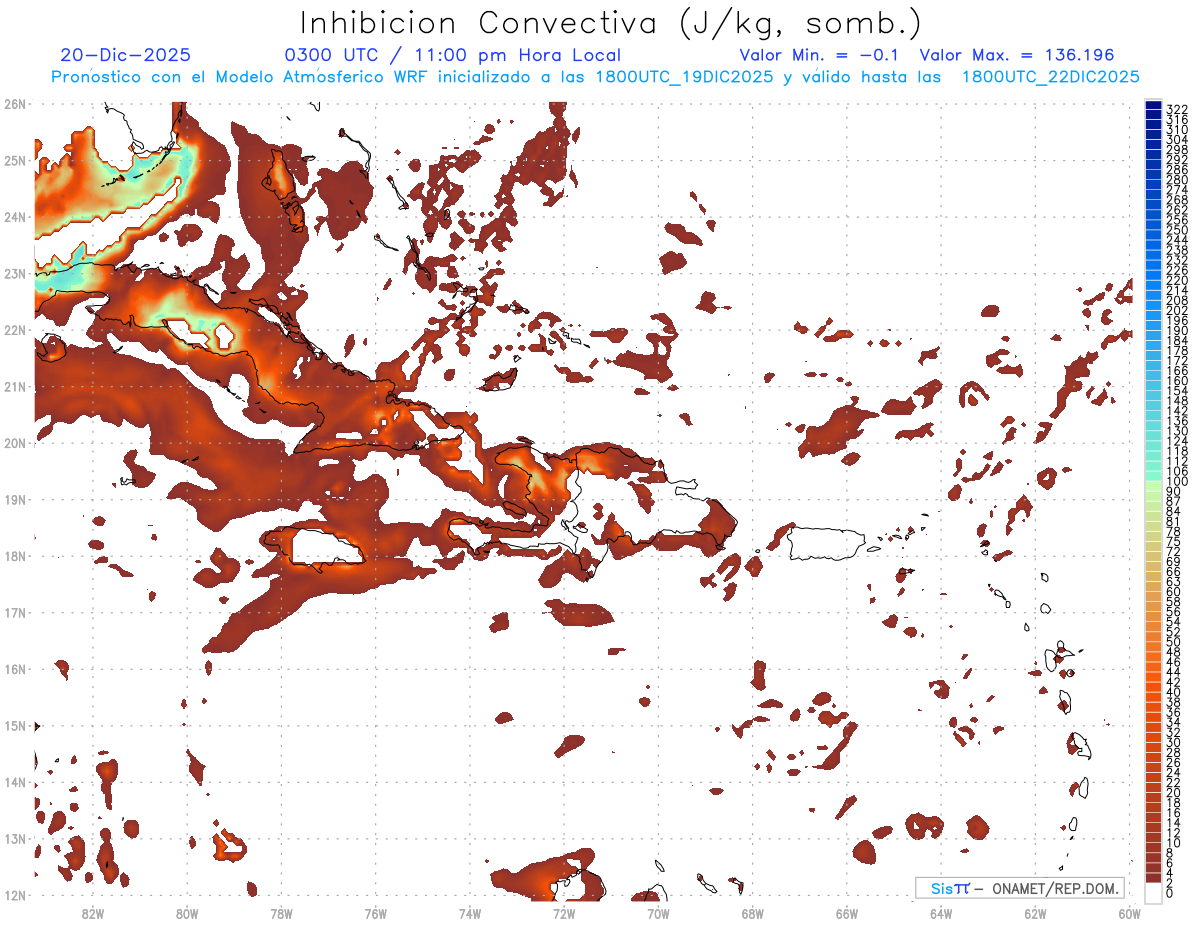Click the 21N latitude label
1200x927 pixels.
pos(14,386)
